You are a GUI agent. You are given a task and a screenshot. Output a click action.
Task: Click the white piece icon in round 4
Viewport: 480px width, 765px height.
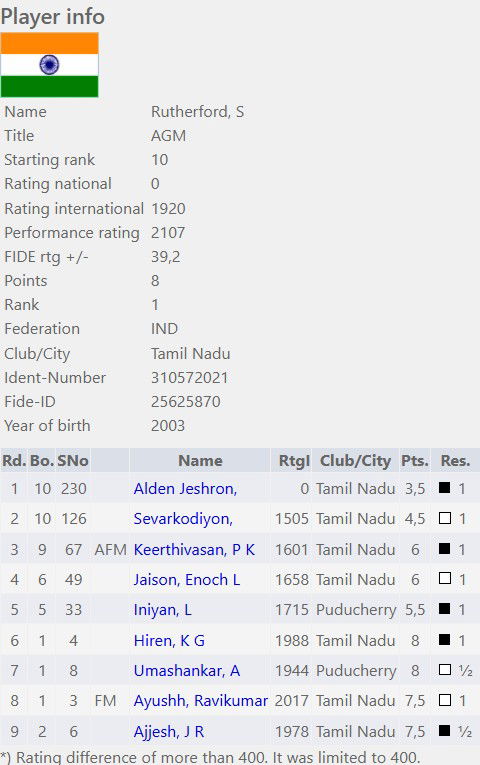pos(444,579)
